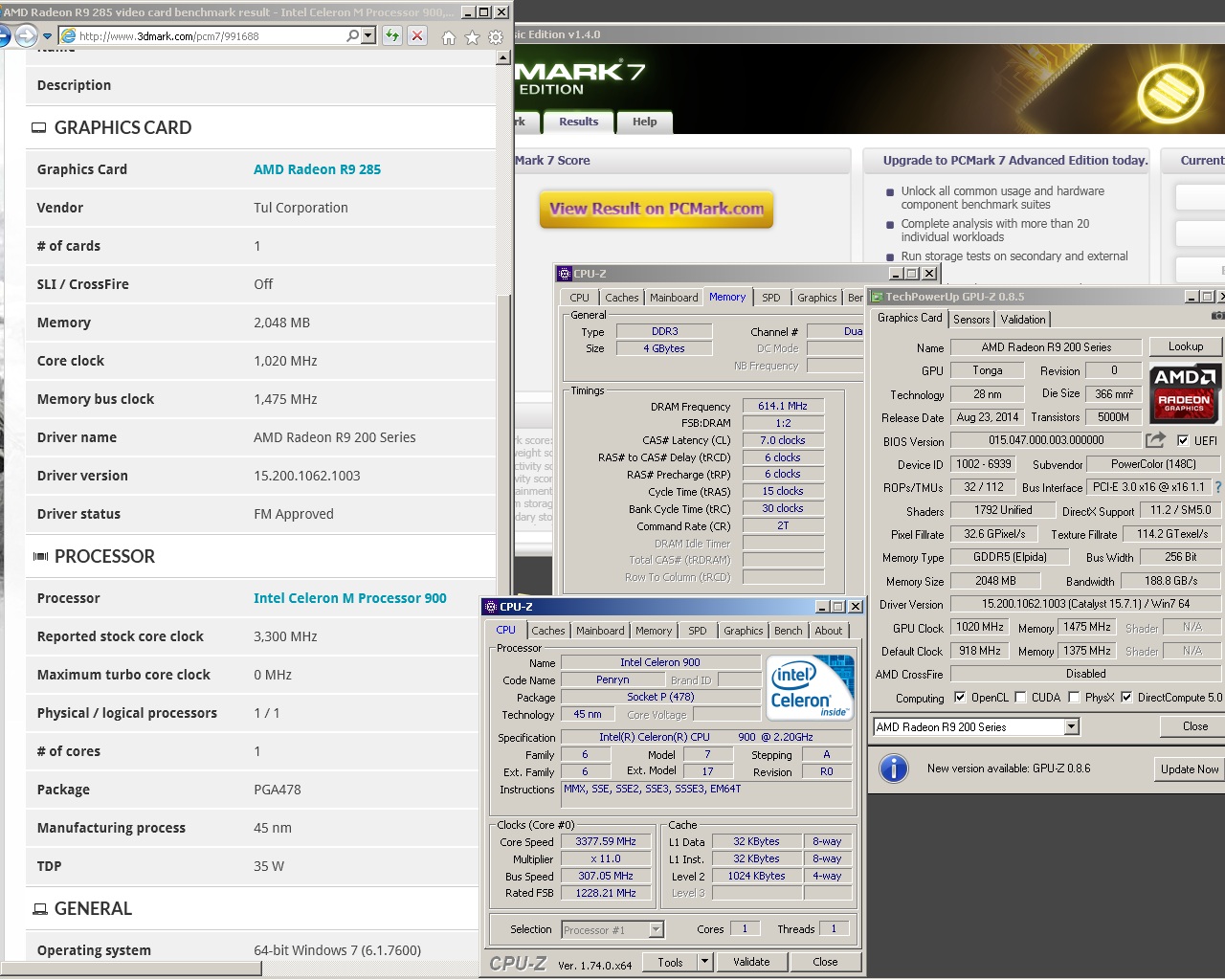Click the GPU-Z title bar app icon
Image resolution: width=1225 pixels, height=980 pixels.
(x=877, y=297)
